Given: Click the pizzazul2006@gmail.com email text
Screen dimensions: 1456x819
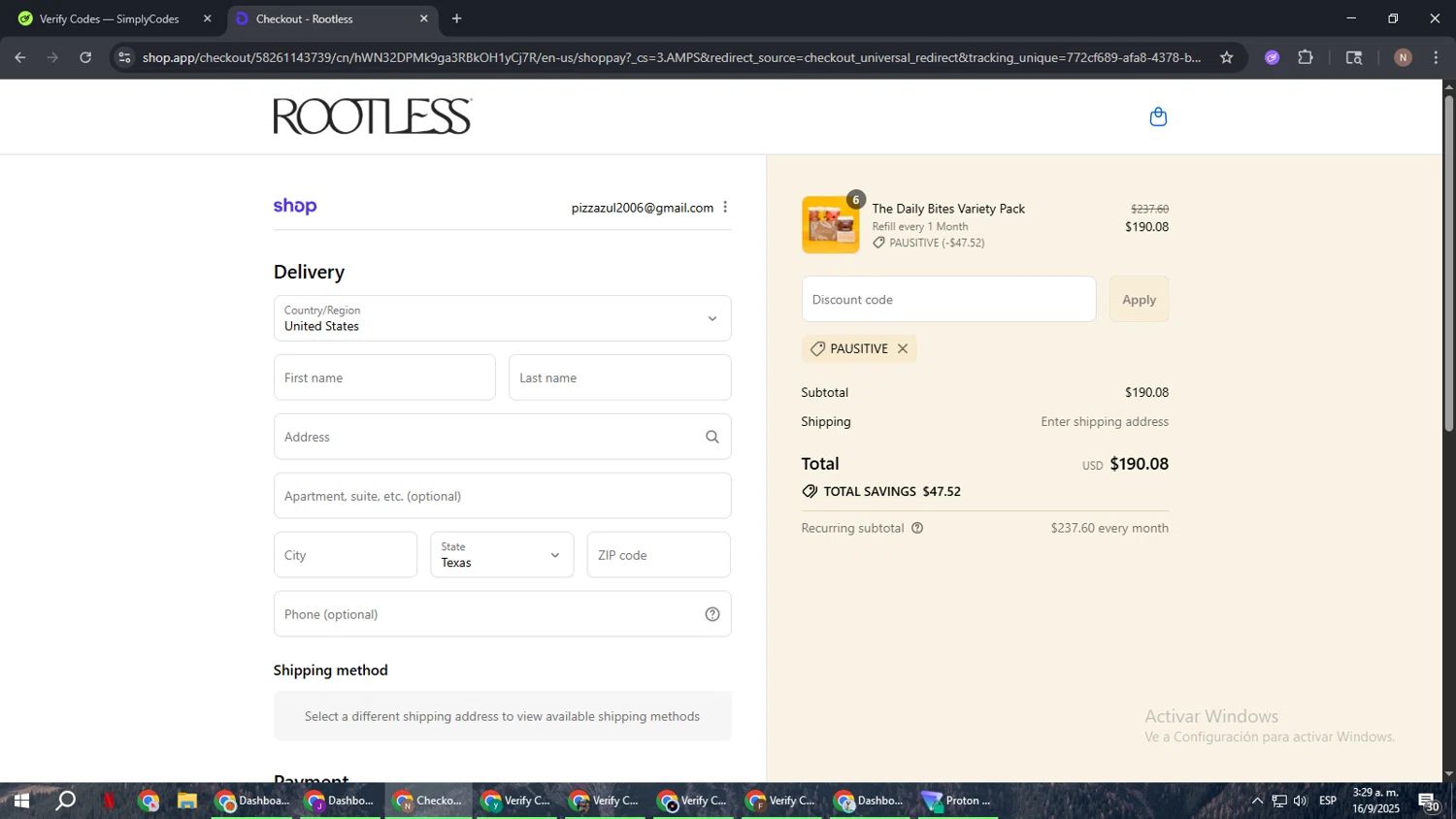Looking at the screenshot, I should (x=642, y=208).
